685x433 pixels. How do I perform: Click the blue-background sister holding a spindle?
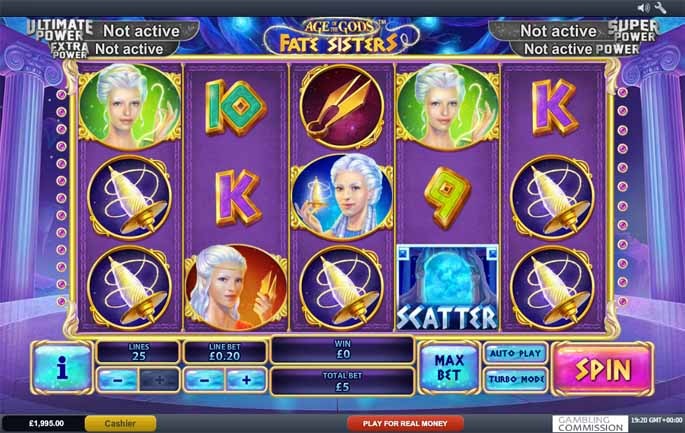pos(342,197)
